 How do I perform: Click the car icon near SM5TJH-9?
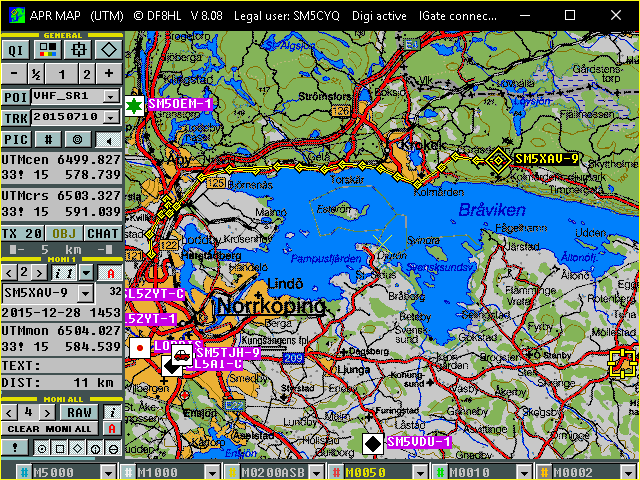tap(180, 353)
